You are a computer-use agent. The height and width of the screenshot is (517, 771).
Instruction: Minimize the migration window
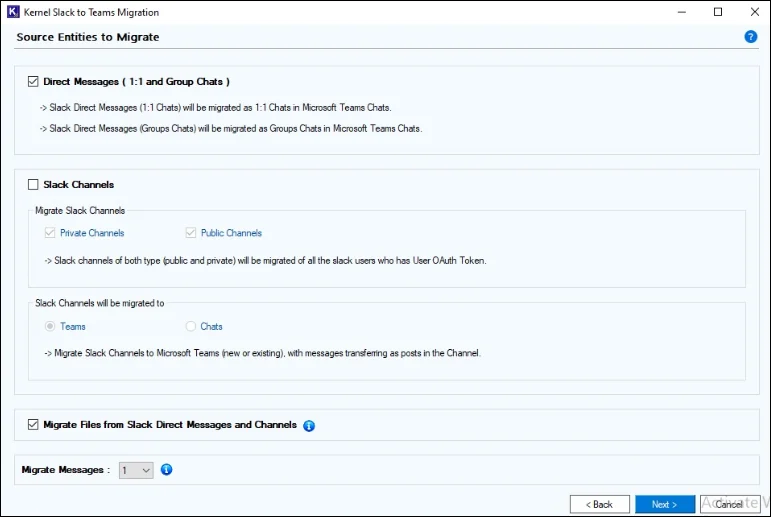pyautogui.click(x=682, y=12)
